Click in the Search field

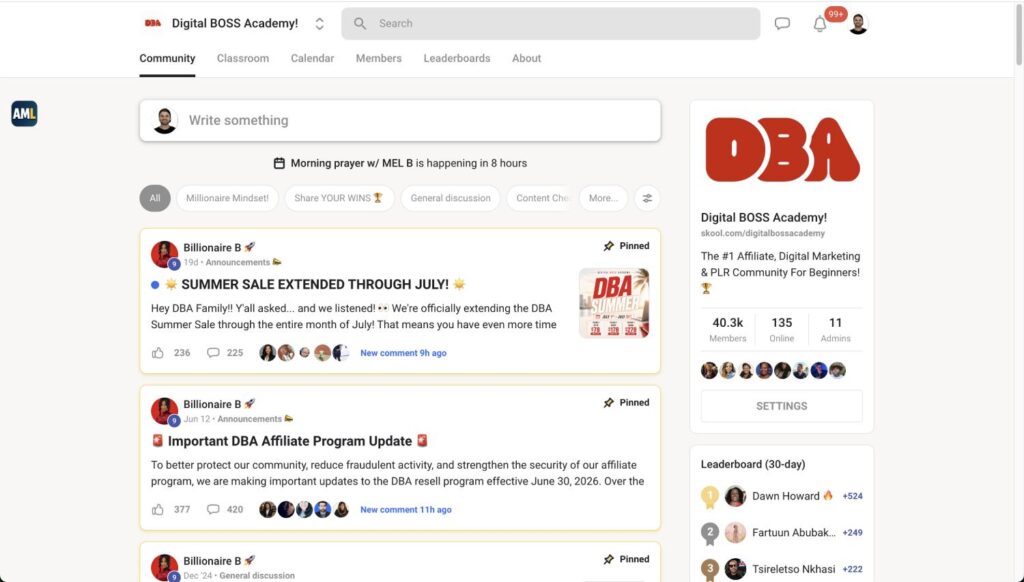[x=551, y=24]
